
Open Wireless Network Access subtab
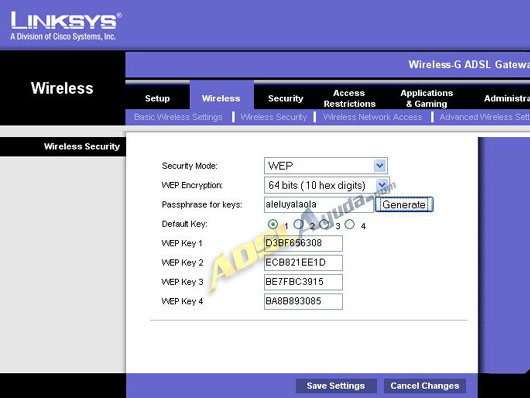[372, 117]
